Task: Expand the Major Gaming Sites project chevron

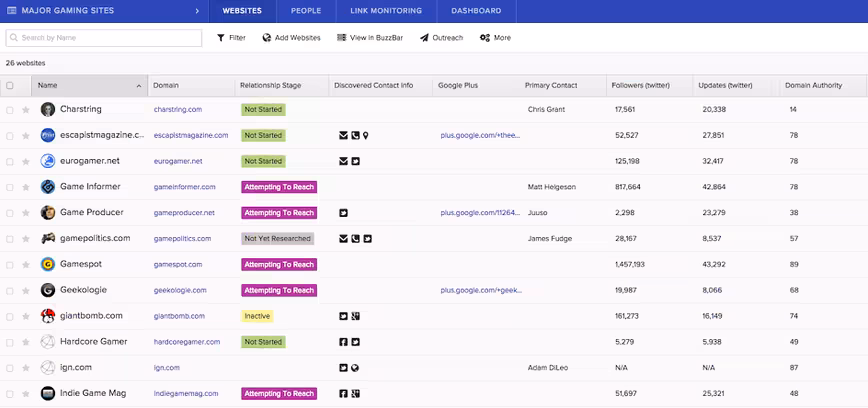Action: (197, 11)
